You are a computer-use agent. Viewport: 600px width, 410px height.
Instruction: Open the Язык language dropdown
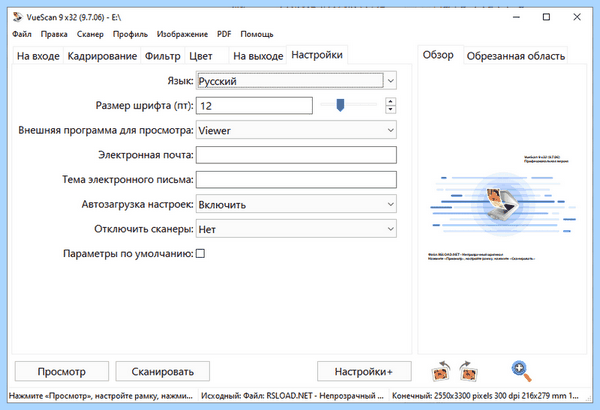tap(296, 81)
